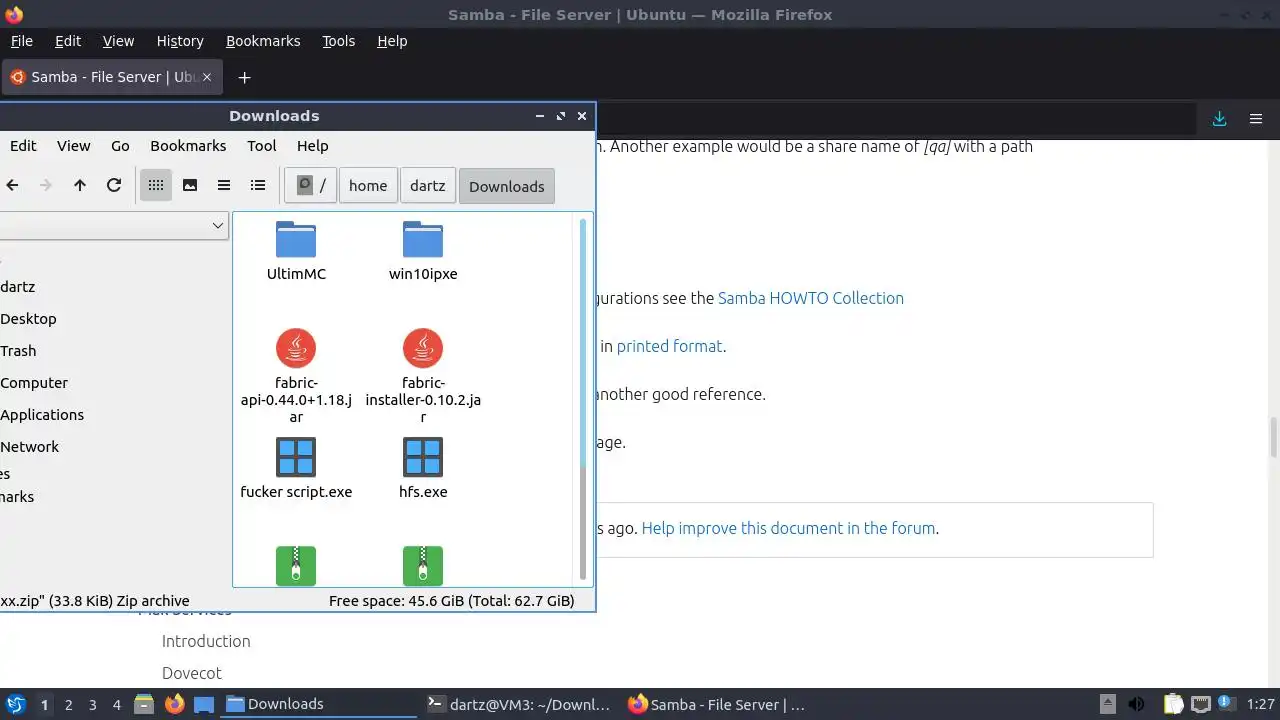Open file manager Go menu
The image size is (1280, 720).
pyautogui.click(x=120, y=146)
